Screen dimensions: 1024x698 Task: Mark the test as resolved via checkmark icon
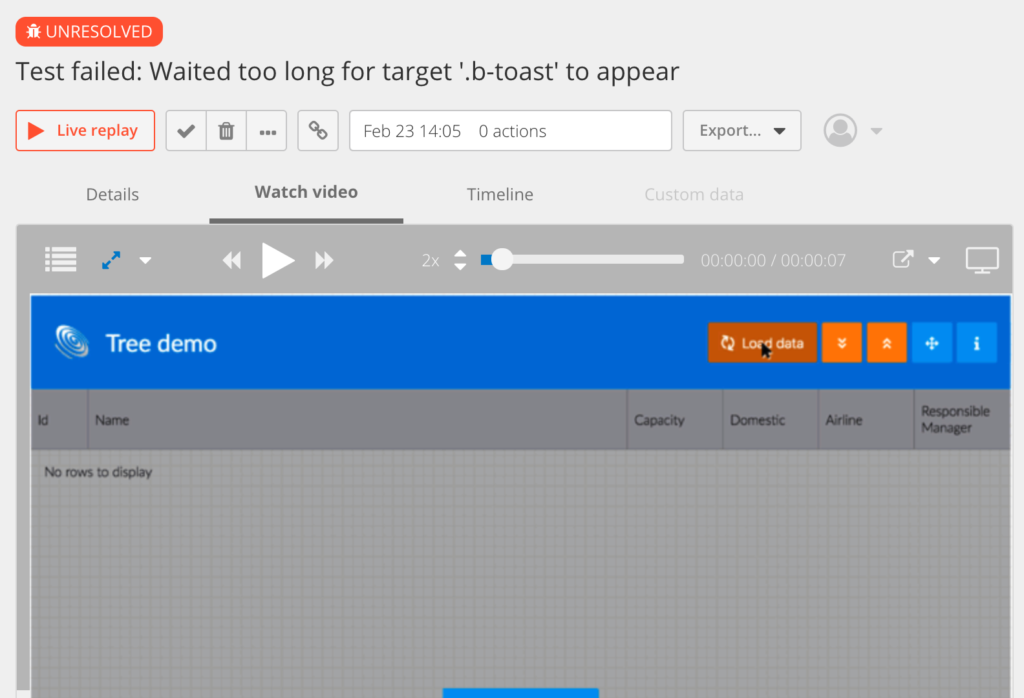[x=186, y=130]
